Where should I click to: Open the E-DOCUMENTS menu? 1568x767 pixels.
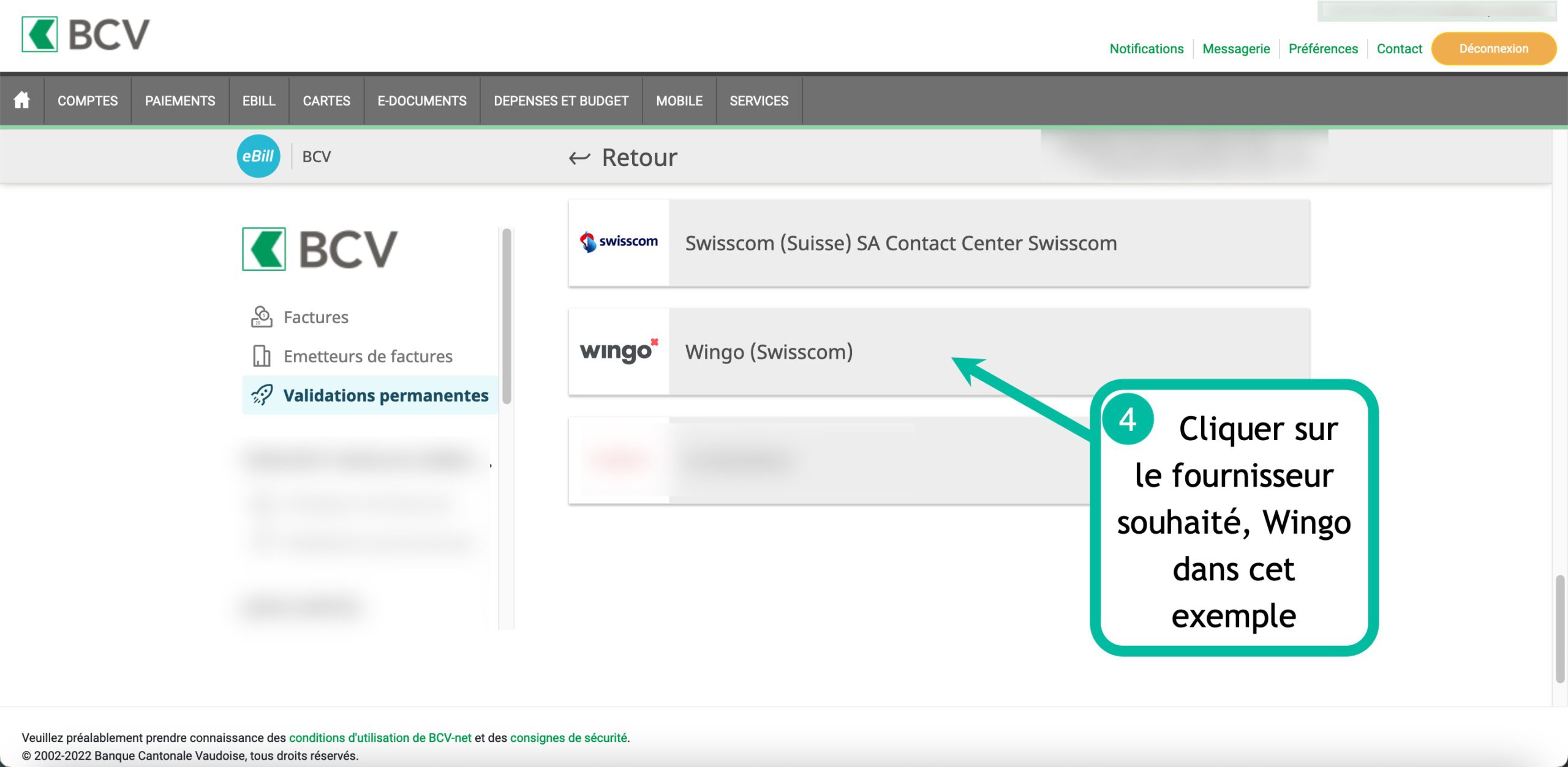[x=422, y=101]
